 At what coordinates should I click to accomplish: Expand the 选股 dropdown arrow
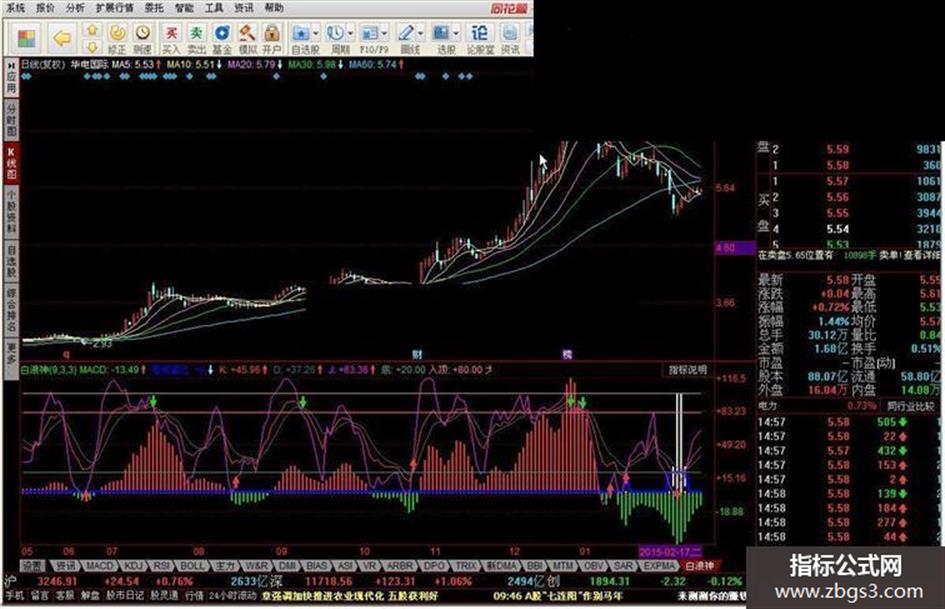pyautogui.click(x=456, y=34)
